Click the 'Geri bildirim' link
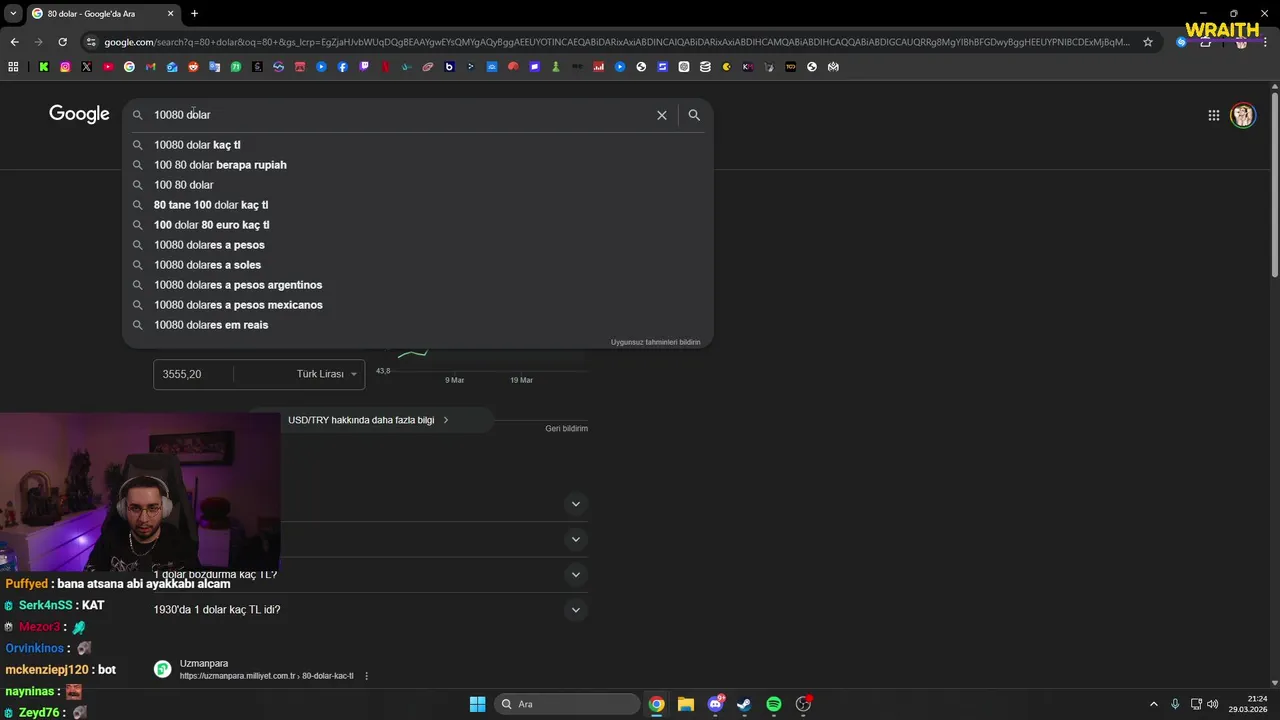This screenshot has width=1280, height=720. 566,428
